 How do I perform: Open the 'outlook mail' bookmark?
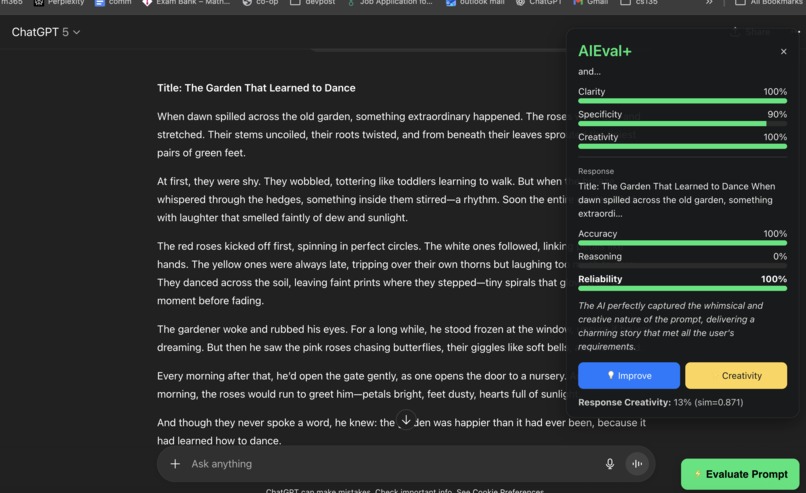pyautogui.click(x=475, y=3)
